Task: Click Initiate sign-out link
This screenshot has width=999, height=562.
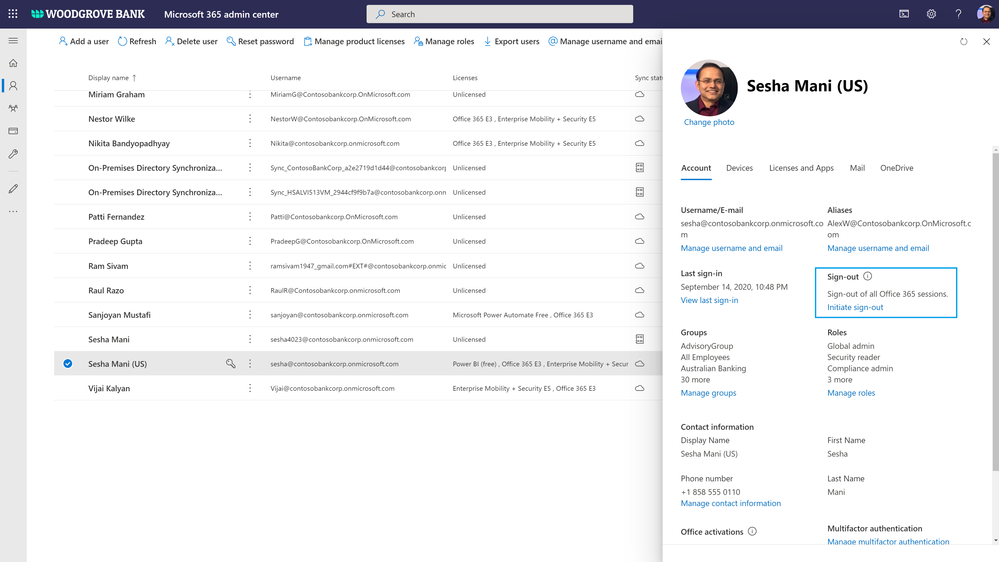Action: point(855,307)
